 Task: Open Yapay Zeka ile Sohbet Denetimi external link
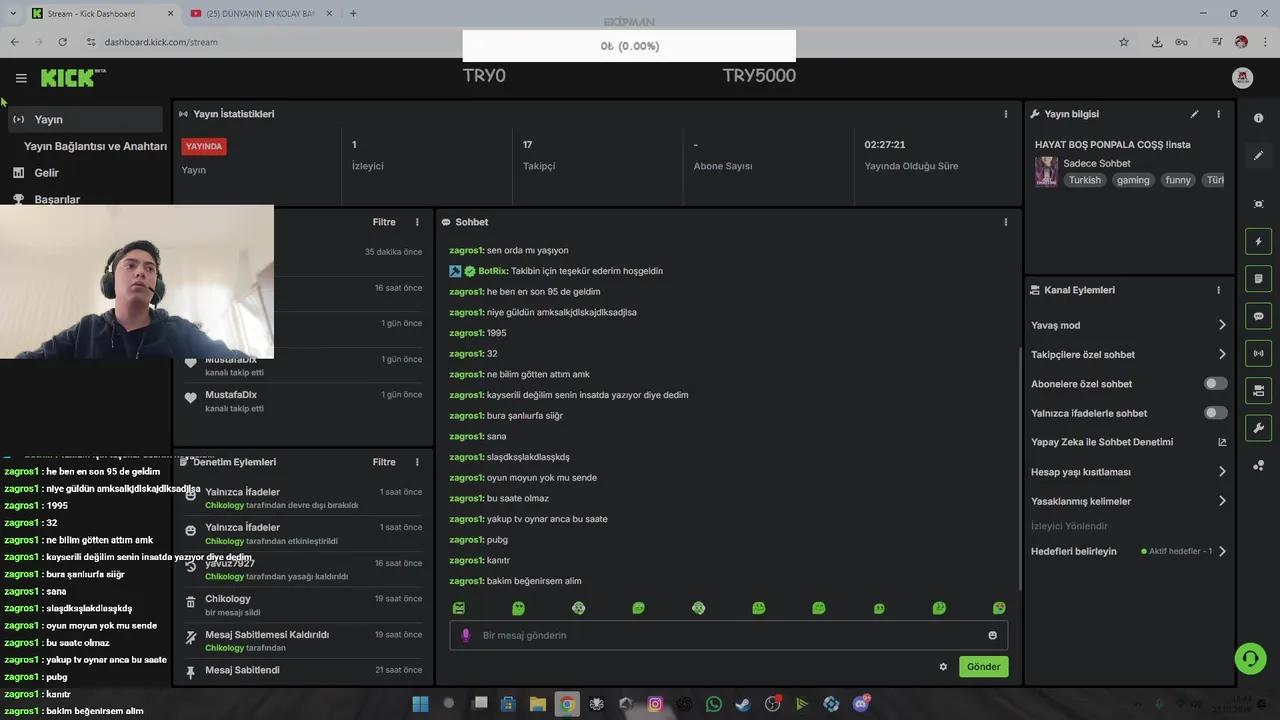click(x=1222, y=442)
